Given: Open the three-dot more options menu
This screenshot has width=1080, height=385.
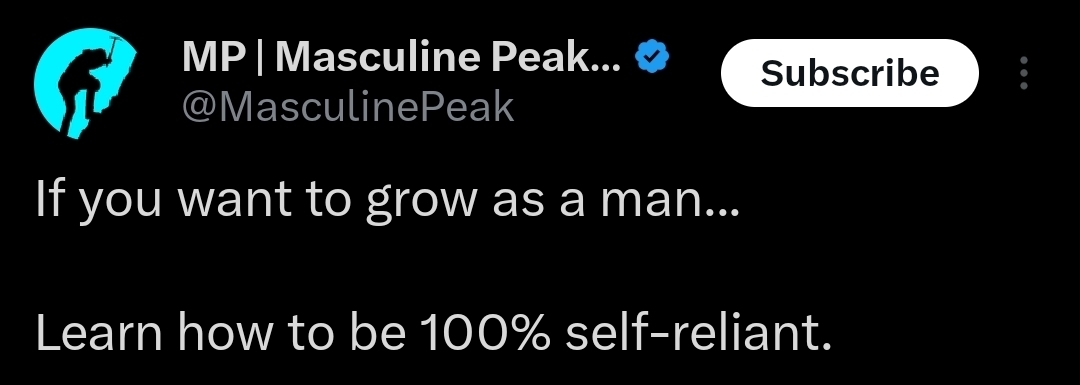Looking at the screenshot, I should (1024, 73).
